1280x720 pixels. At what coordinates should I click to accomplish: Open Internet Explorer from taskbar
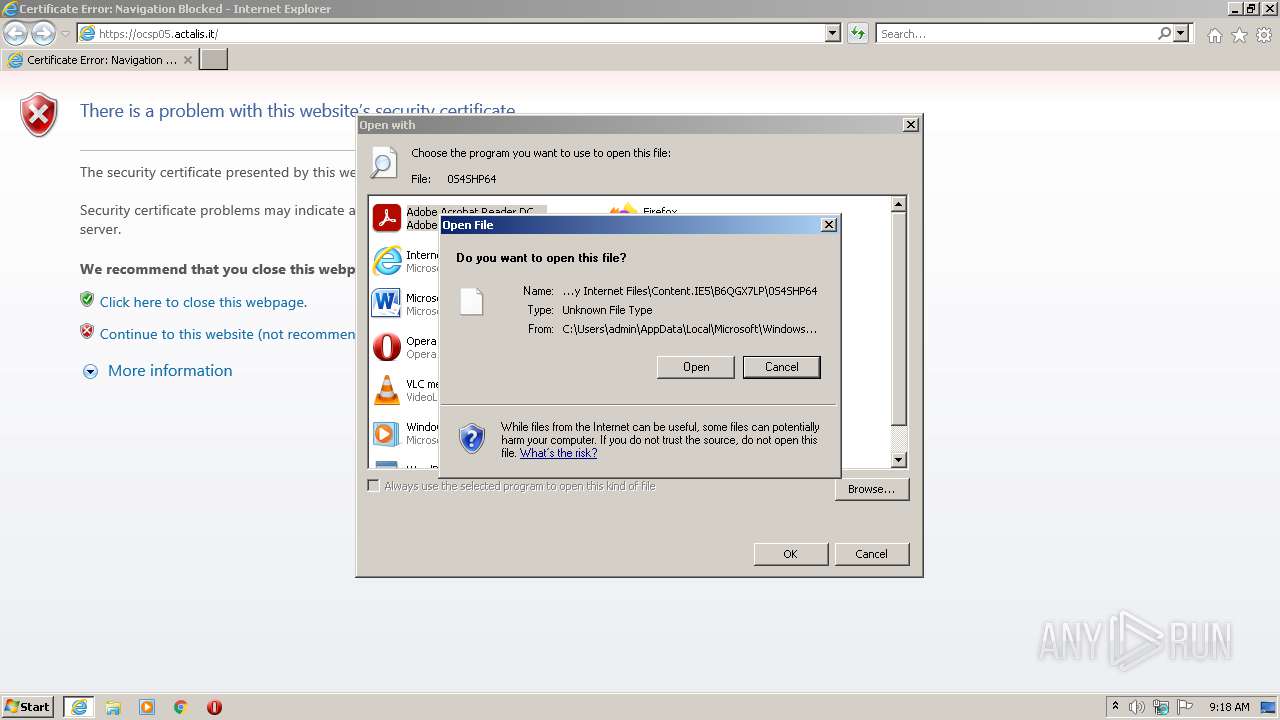pyautogui.click(x=79, y=707)
